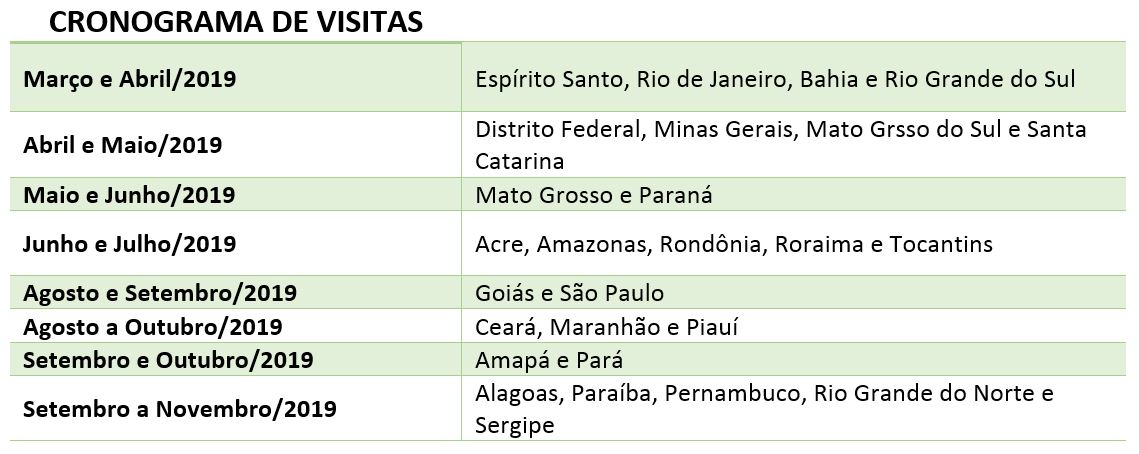Click the word Catarina in second row
Image resolution: width=1139 pixels, height=454 pixels.
(x=519, y=161)
